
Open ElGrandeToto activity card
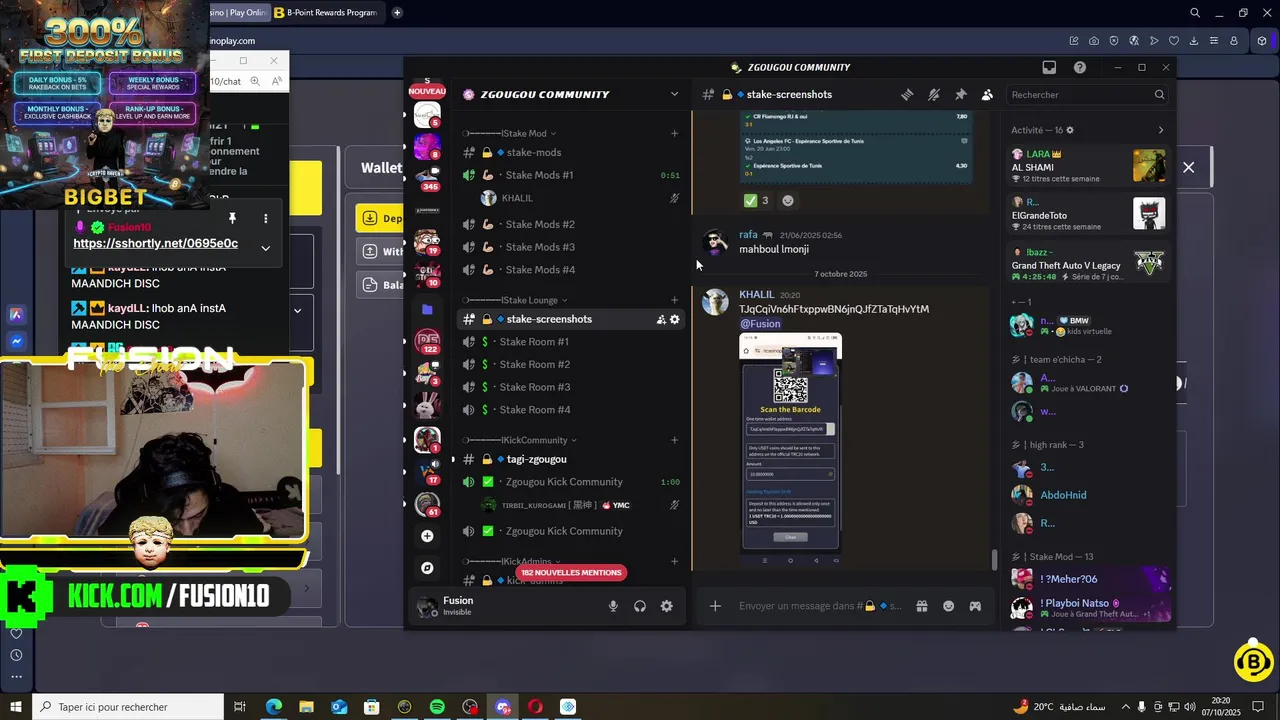point(1088,214)
